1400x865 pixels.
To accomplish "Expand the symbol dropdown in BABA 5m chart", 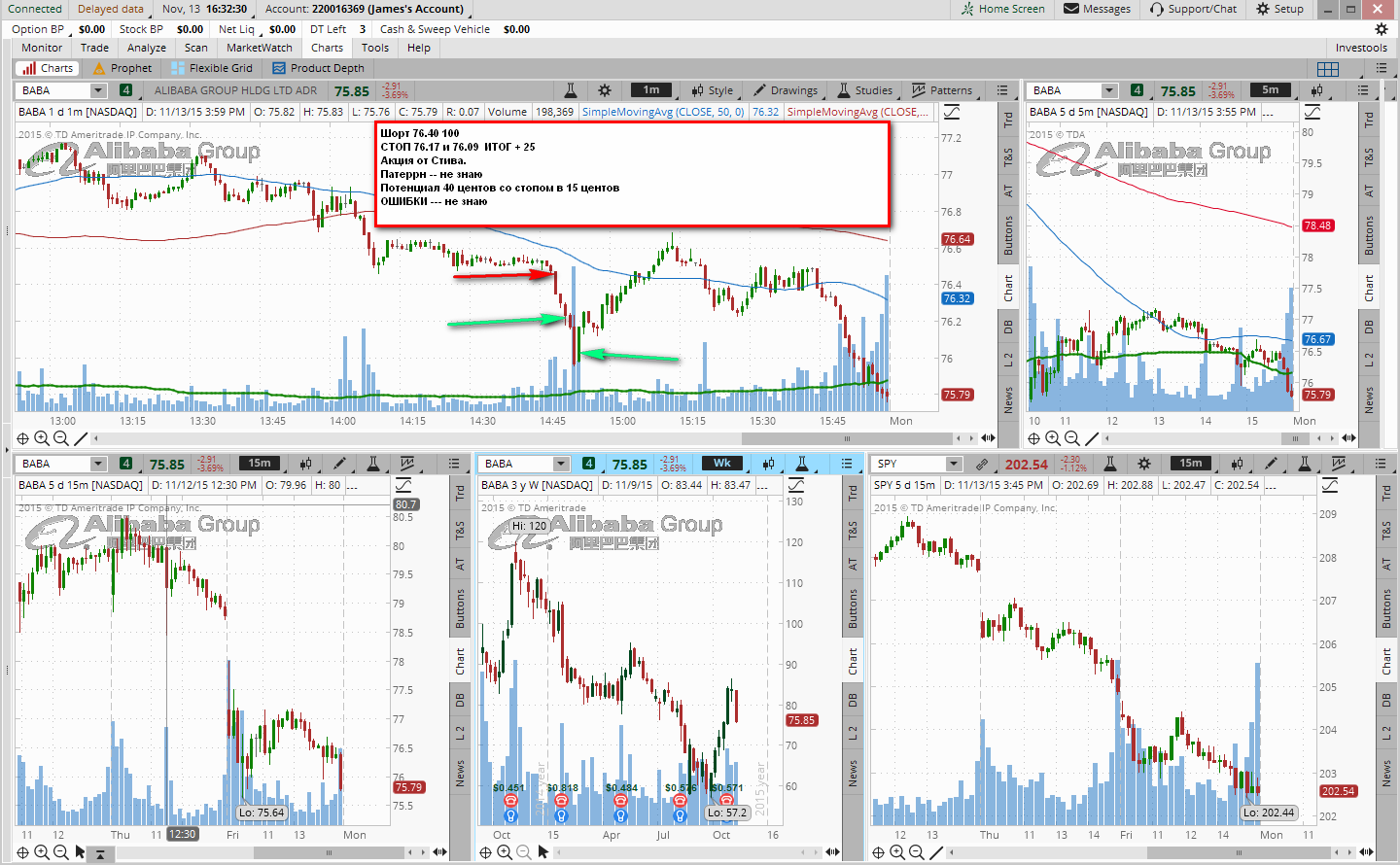I will [1109, 90].
